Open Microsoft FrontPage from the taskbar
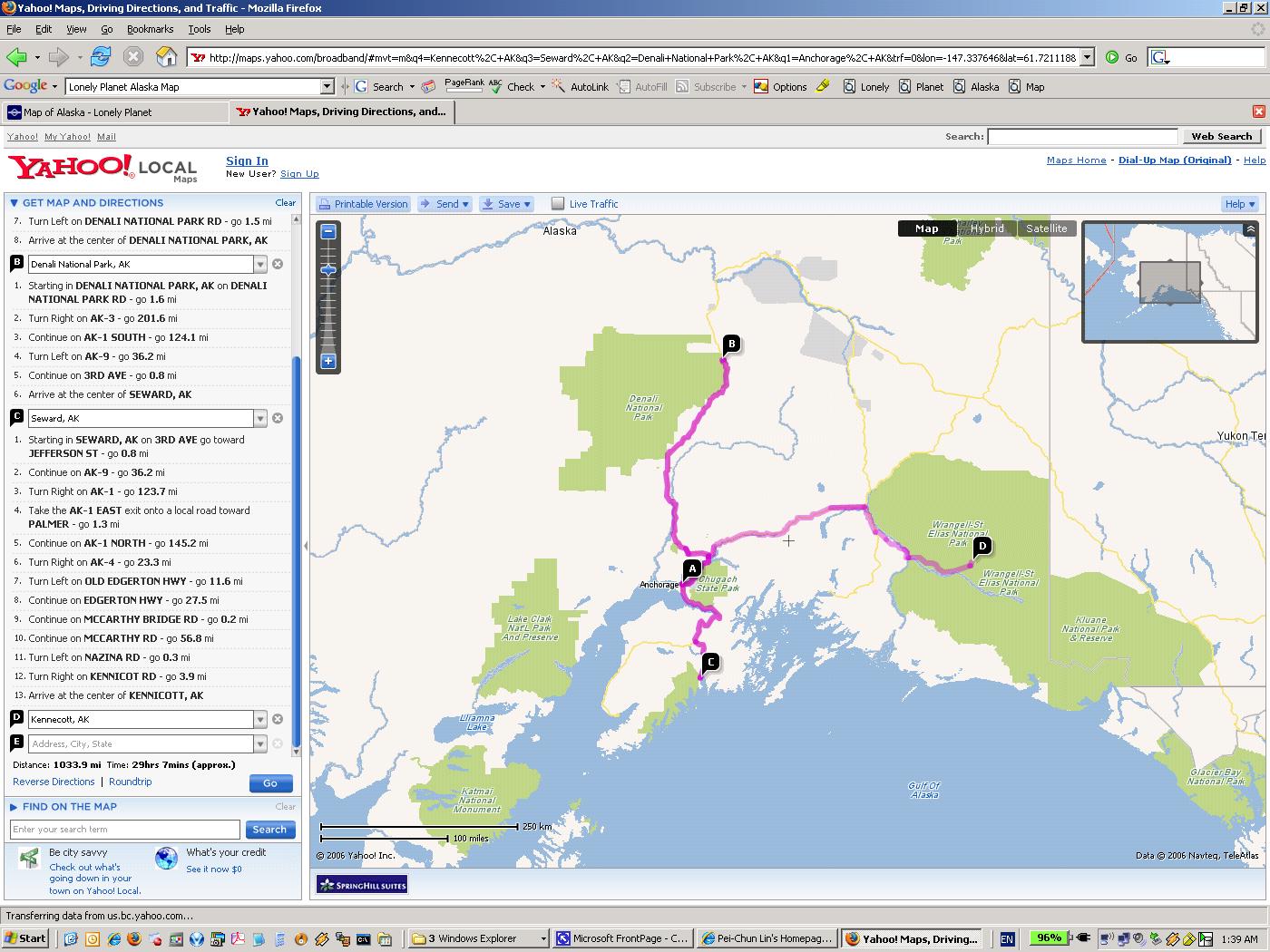Screen dimensions: 1270x952 [x=621, y=938]
